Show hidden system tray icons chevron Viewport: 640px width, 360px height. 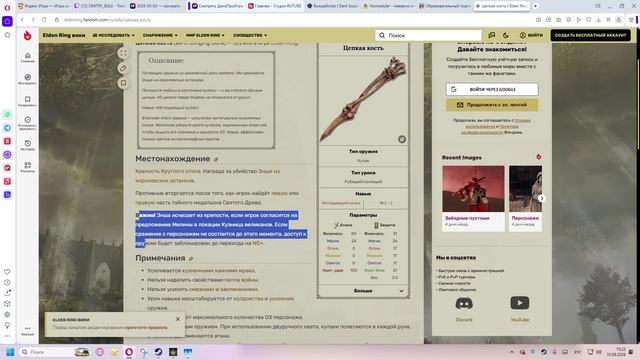click(511, 352)
